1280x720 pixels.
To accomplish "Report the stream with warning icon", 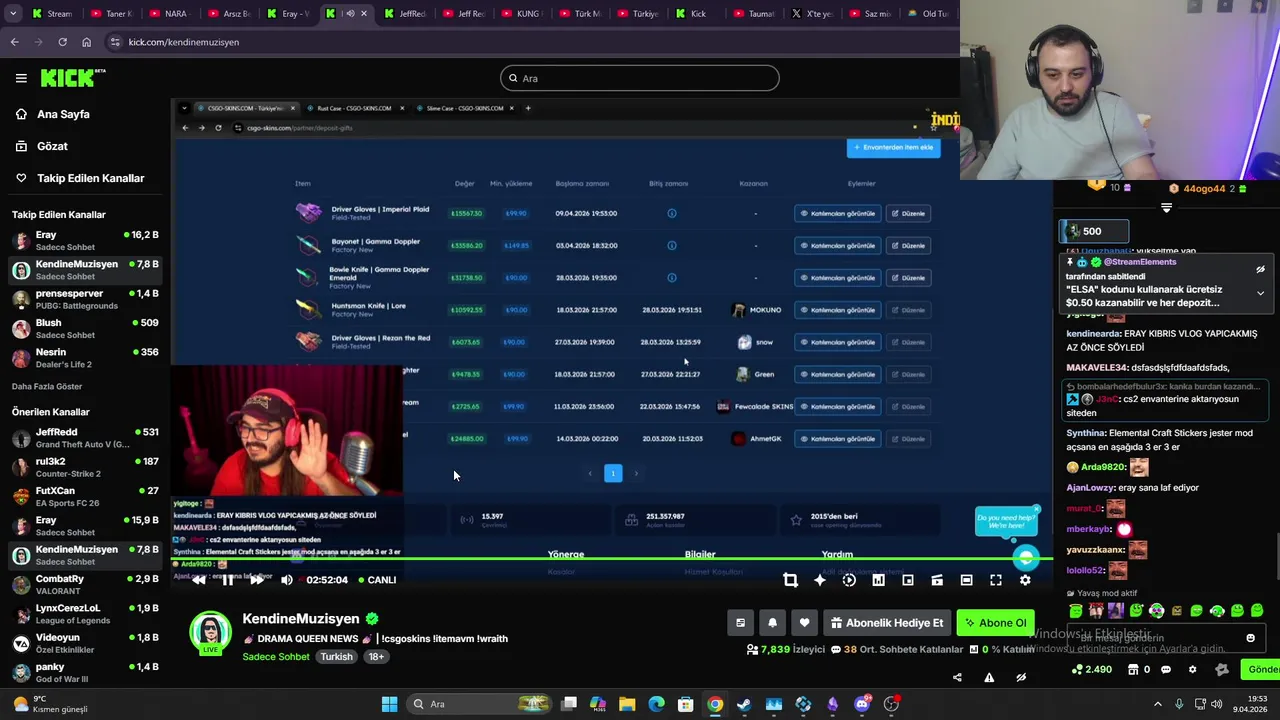I will (x=989, y=677).
